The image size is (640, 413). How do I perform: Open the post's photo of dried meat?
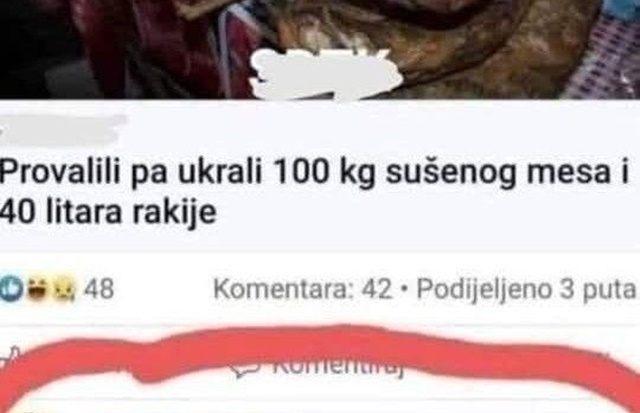(x=320, y=49)
